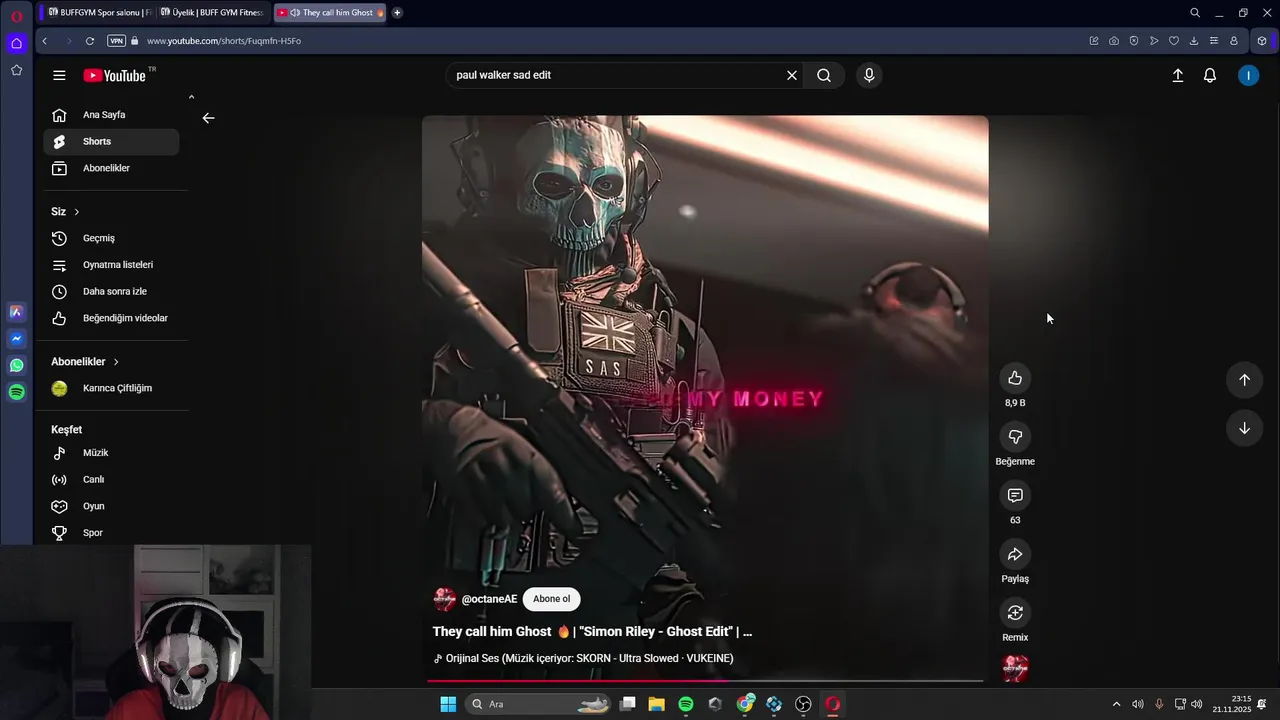This screenshot has height=720, width=1280.
Task: Open Opera downloads icon
Action: [1194, 41]
